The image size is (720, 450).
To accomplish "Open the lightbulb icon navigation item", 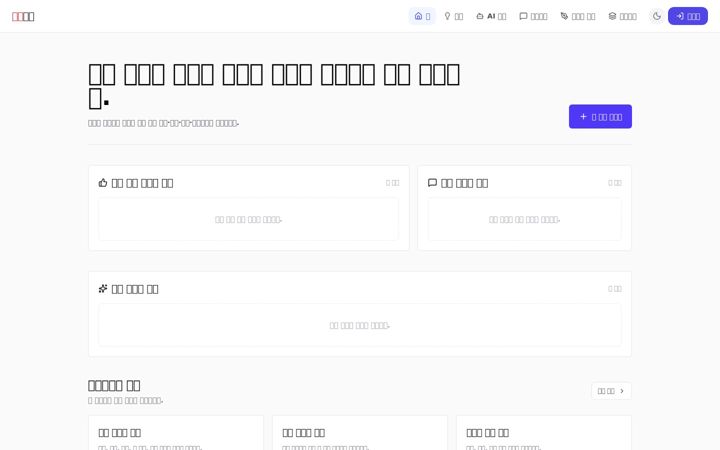I will 453,16.
